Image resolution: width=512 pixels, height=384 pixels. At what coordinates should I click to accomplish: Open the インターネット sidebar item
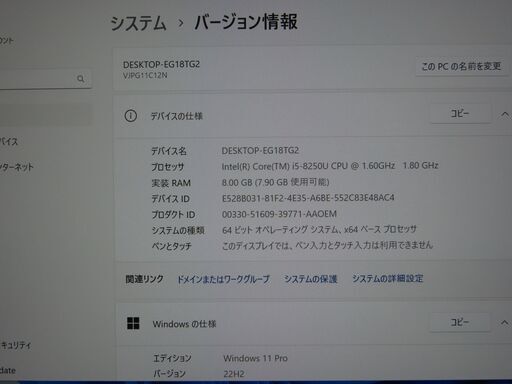[17, 167]
